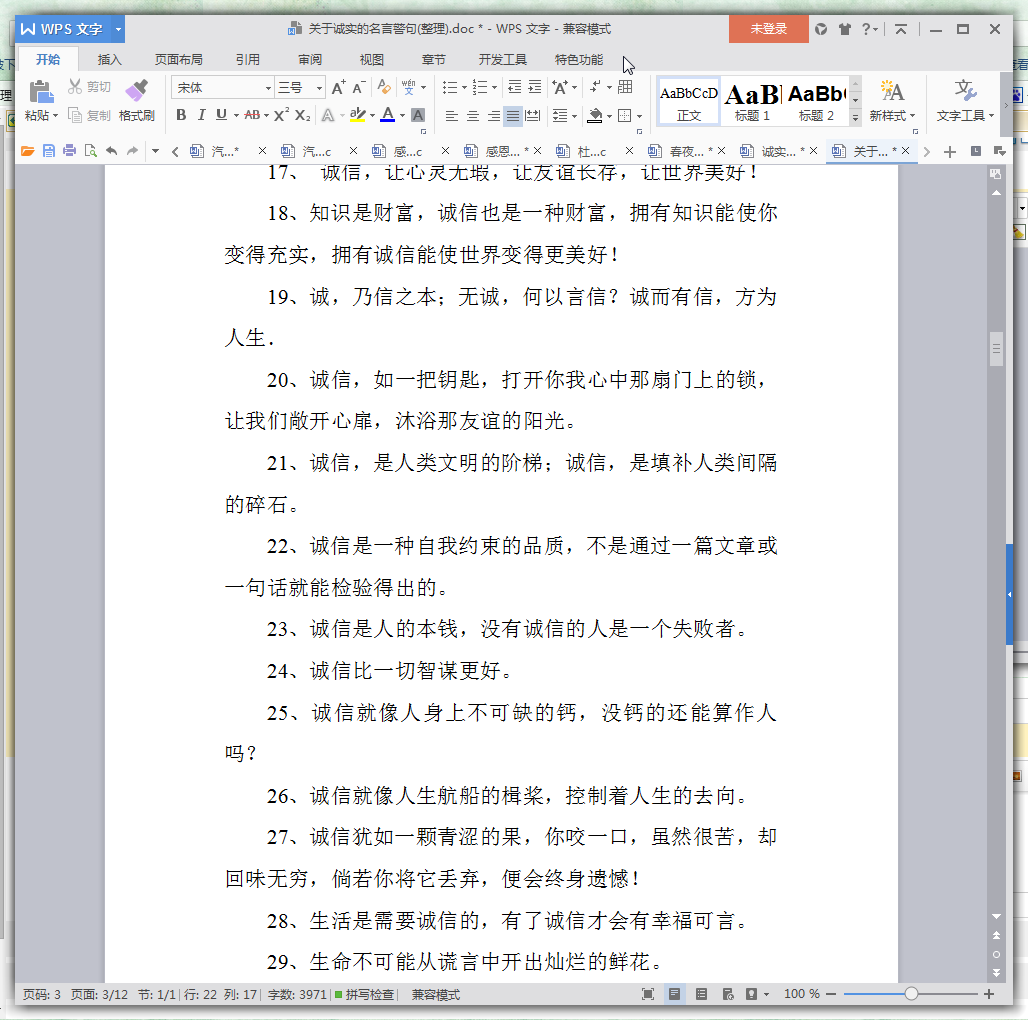
Task: Apply the 标题 2 style
Action: [817, 102]
